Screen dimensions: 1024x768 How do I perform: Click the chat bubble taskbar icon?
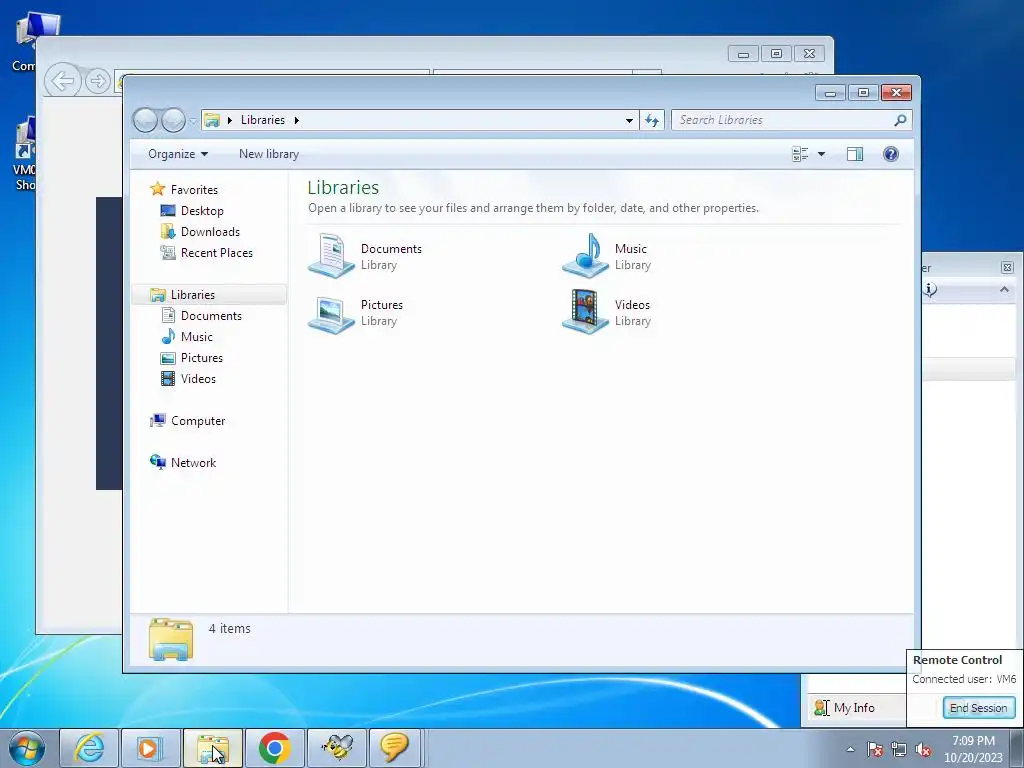(x=394, y=748)
